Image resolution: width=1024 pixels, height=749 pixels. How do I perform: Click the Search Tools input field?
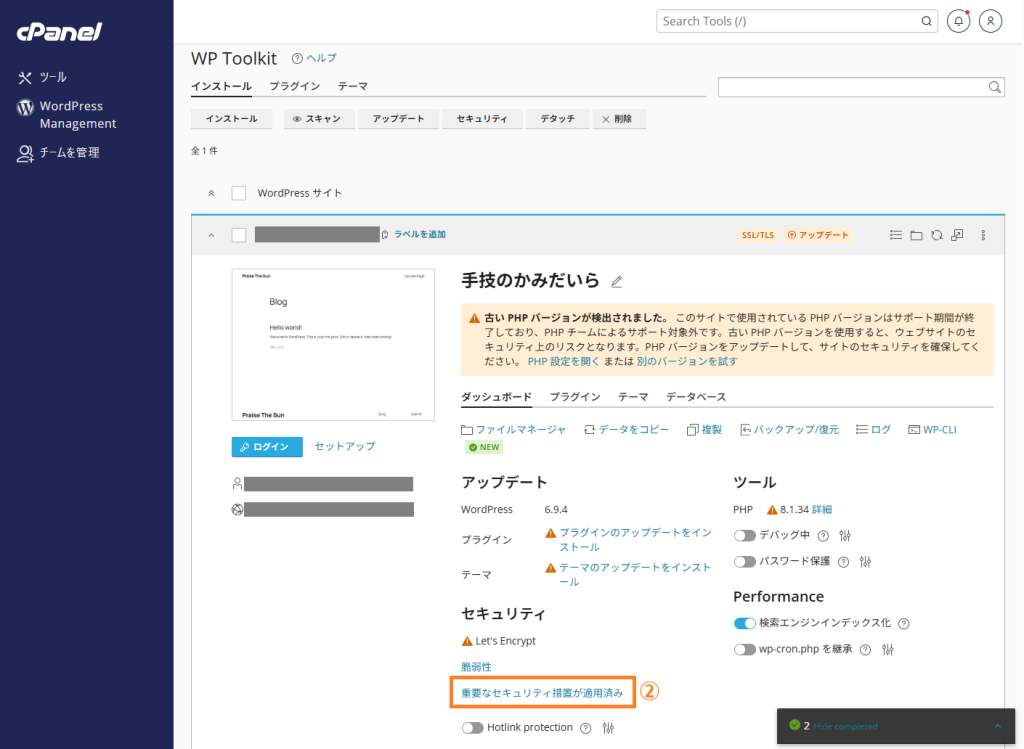coord(790,21)
